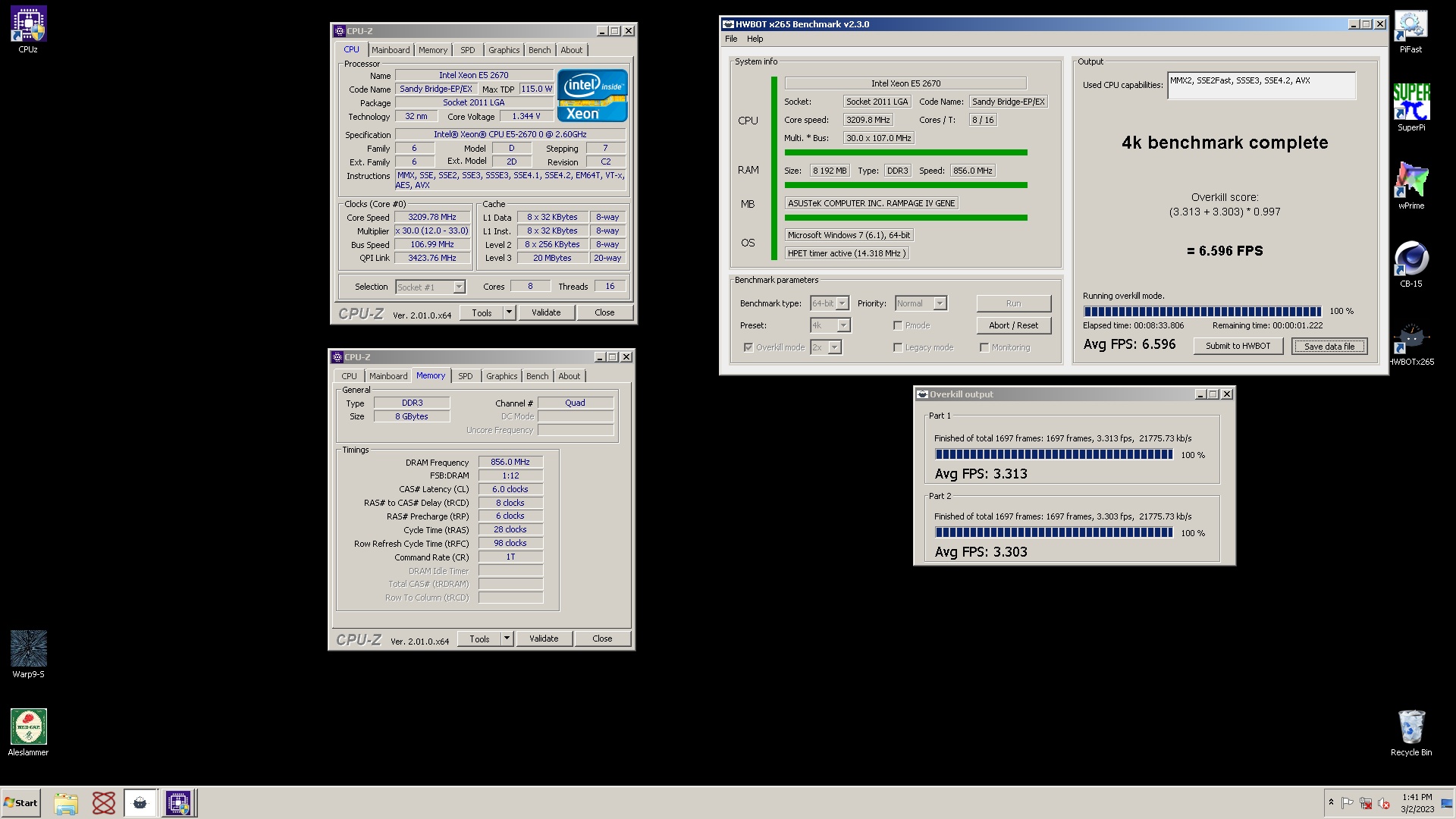Toggle the Pmode checkbox
The image size is (1456, 819).
(898, 325)
